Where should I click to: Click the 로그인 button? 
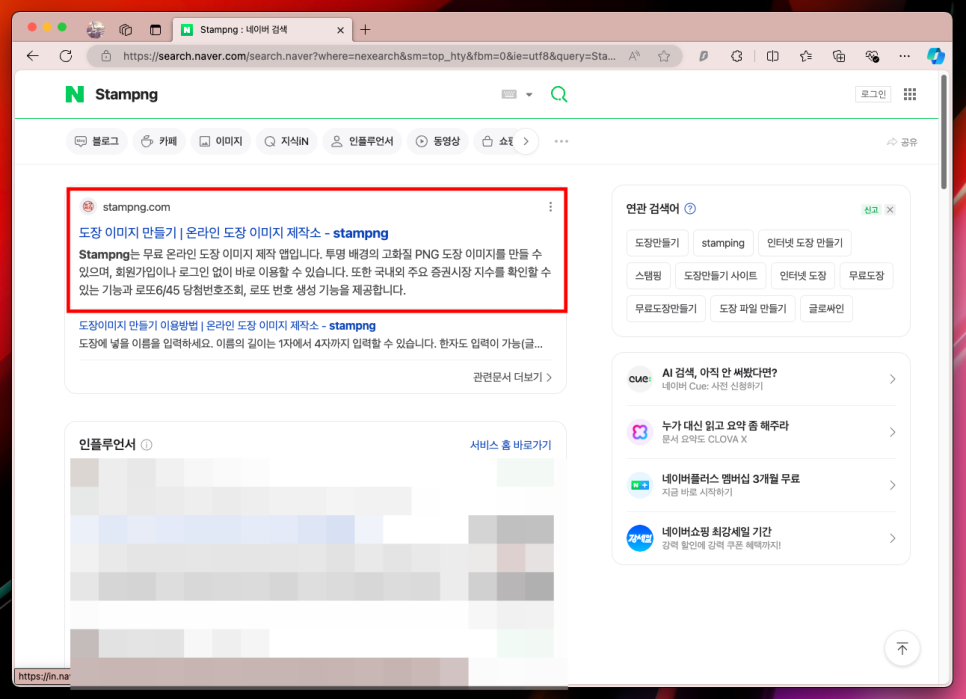pyautogui.click(x=873, y=94)
